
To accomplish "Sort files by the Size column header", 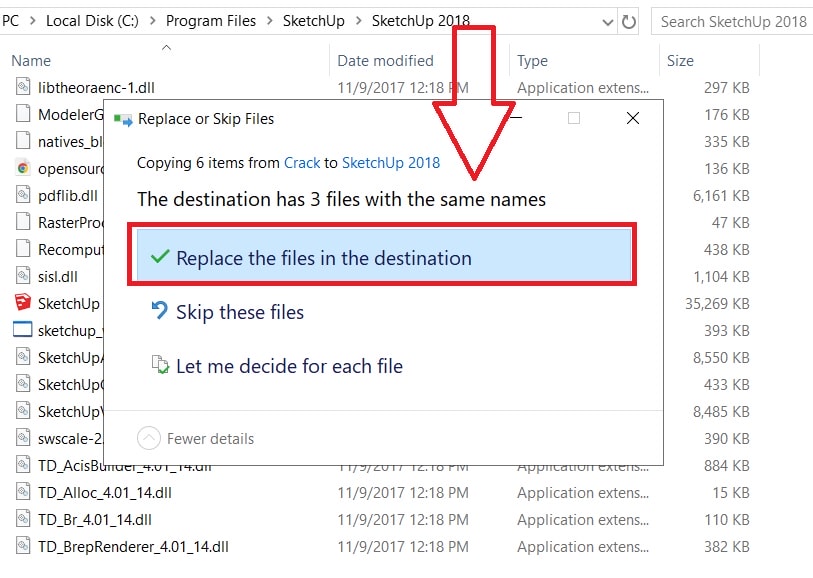I will tap(680, 61).
